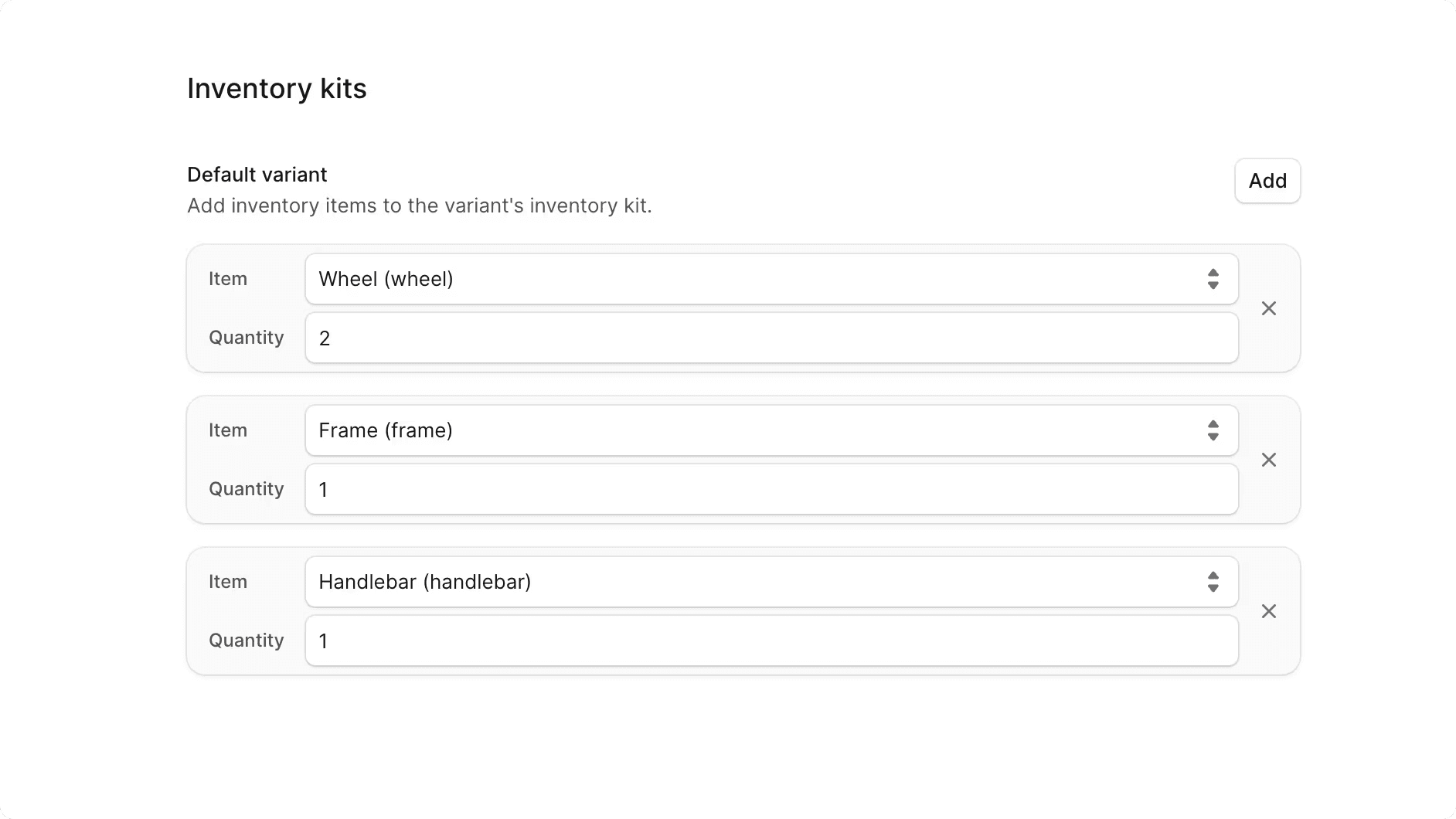
Task: Click the stepper arrows on the Handlebar selector
Action: (x=1213, y=582)
